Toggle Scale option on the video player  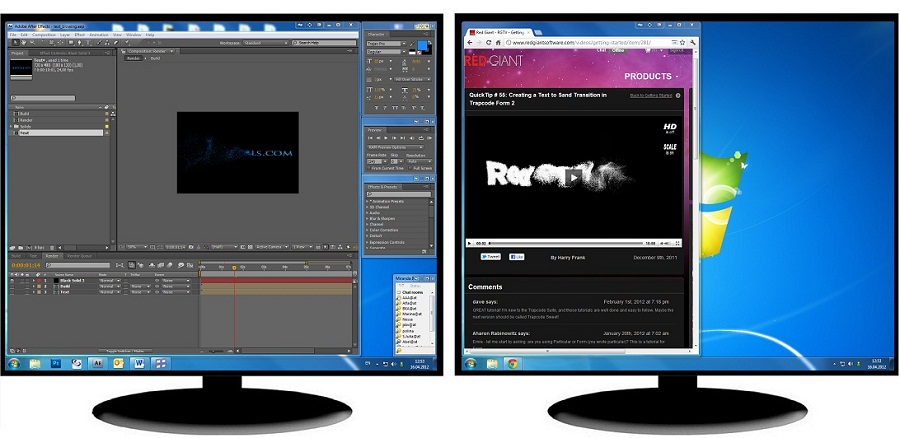pyautogui.click(x=669, y=149)
